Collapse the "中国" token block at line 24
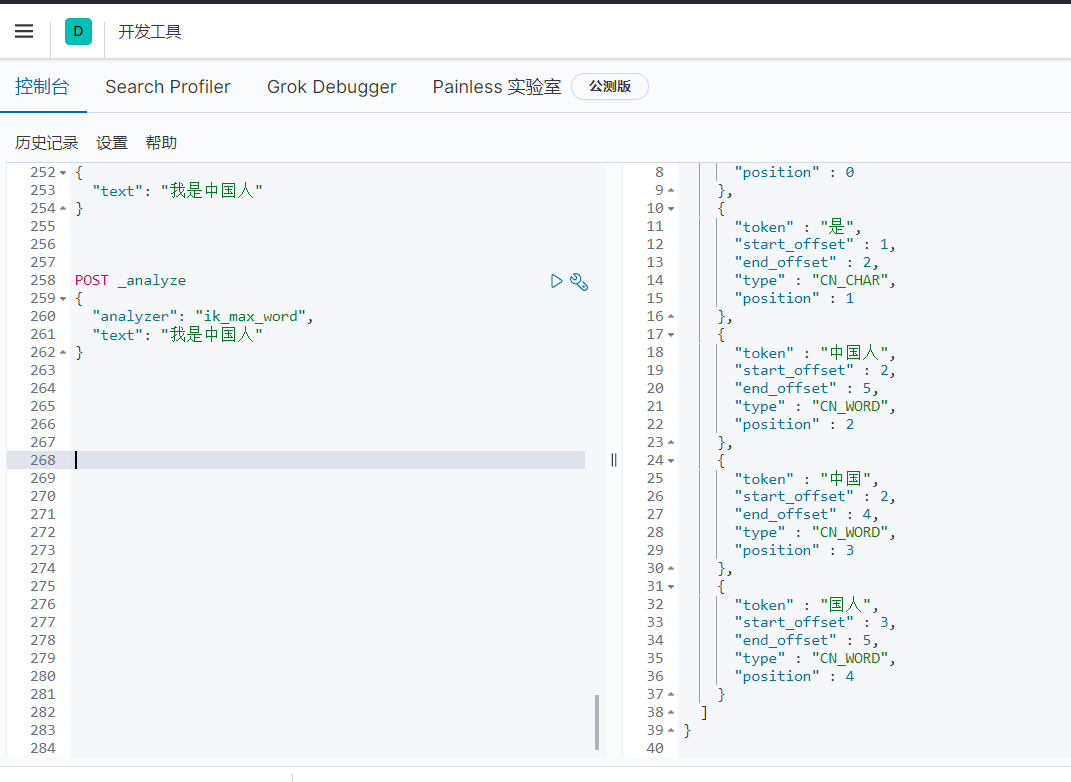Image resolution: width=1071 pixels, height=782 pixels. pyautogui.click(x=671, y=461)
